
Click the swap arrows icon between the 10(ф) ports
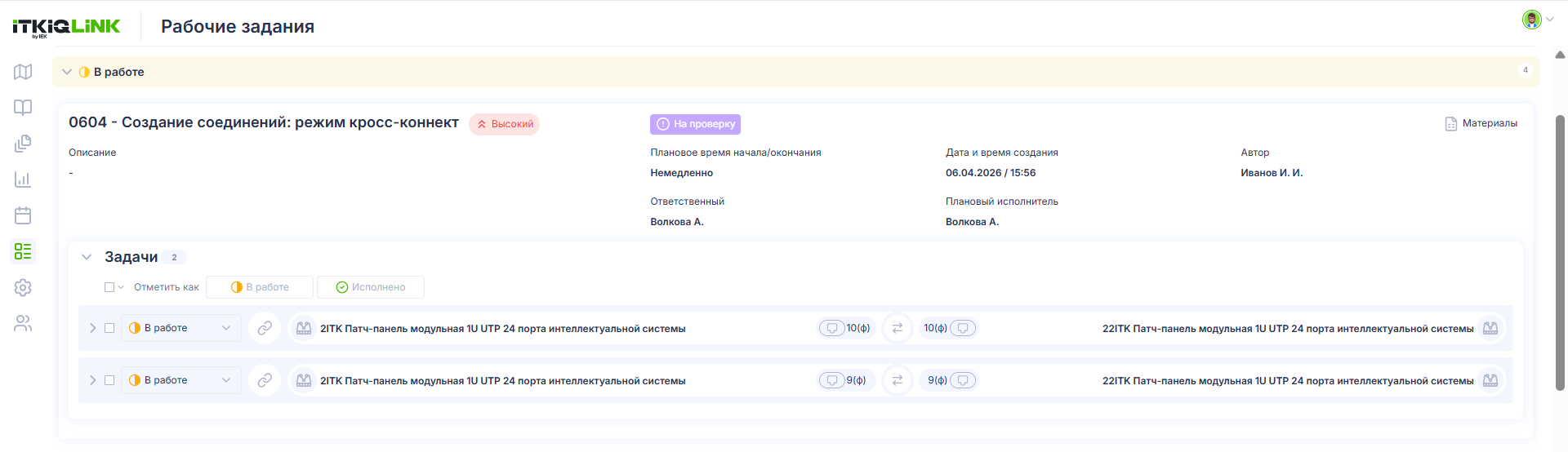point(897,328)
